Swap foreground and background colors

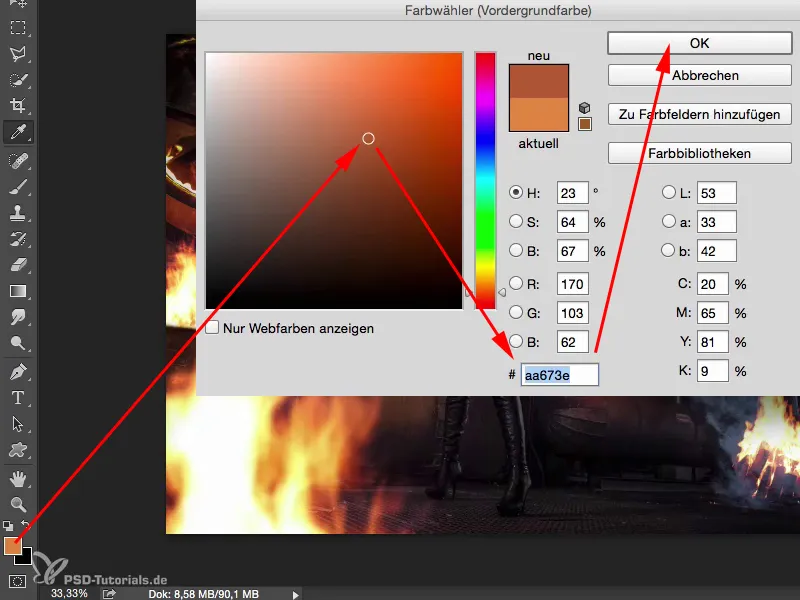(25, 524)
